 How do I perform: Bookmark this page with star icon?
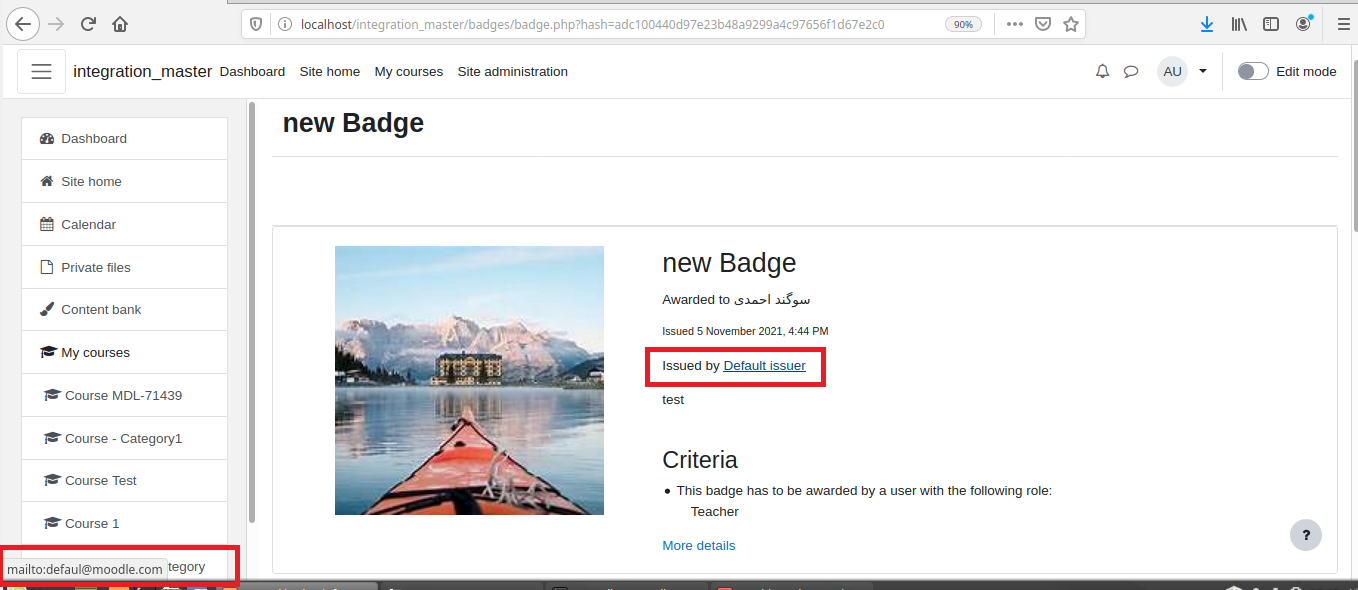click(x=1071, y=24)
